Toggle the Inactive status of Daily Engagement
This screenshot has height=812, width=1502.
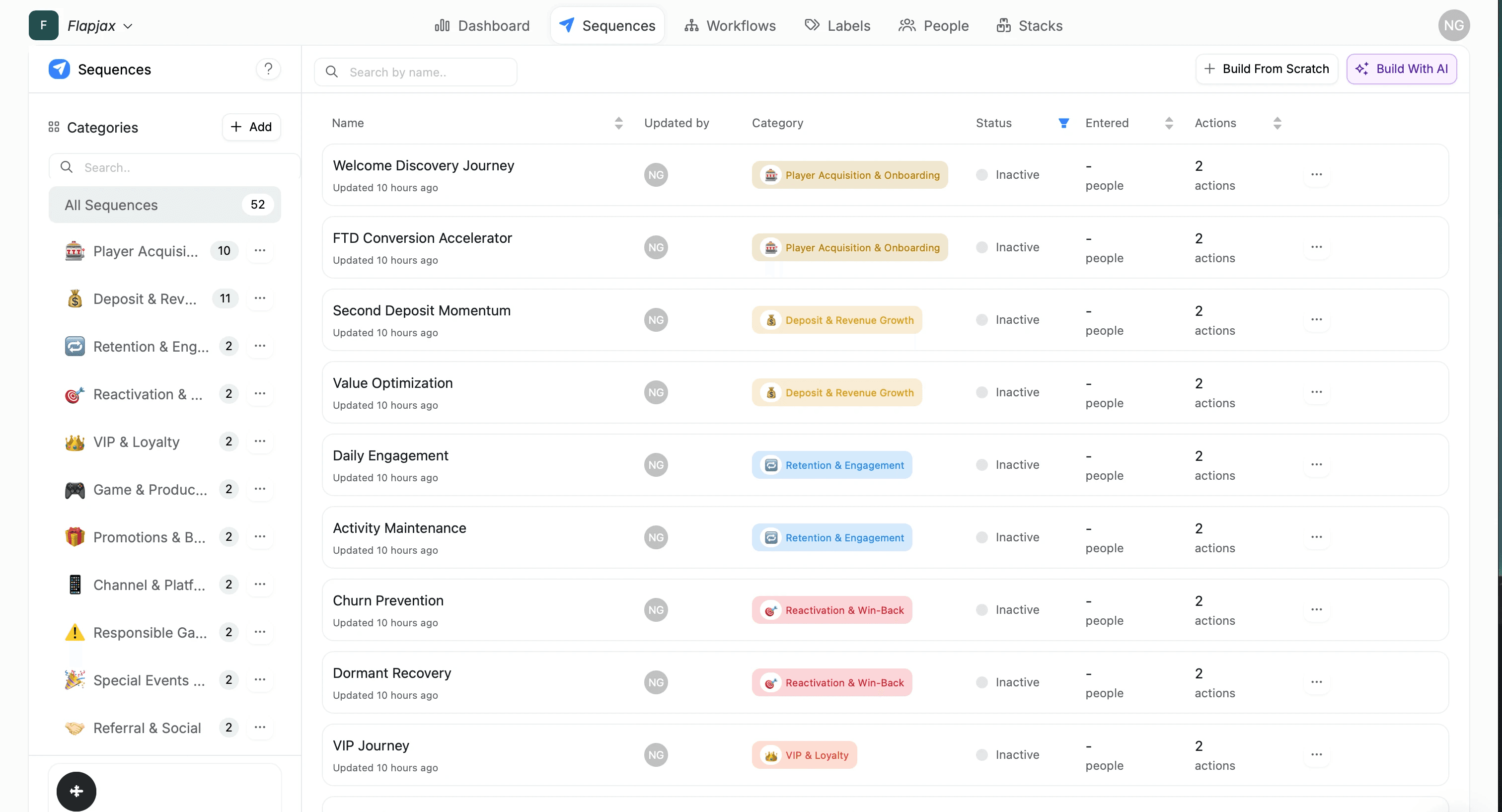coord(982,464)
